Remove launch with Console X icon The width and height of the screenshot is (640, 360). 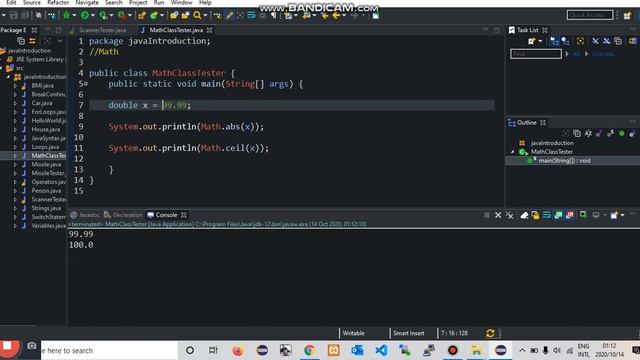498,215
